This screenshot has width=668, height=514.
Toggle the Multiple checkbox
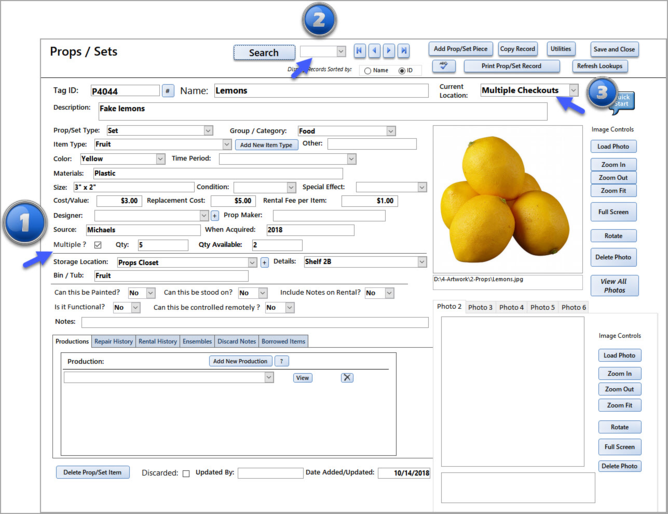click(x=98, y=245)
